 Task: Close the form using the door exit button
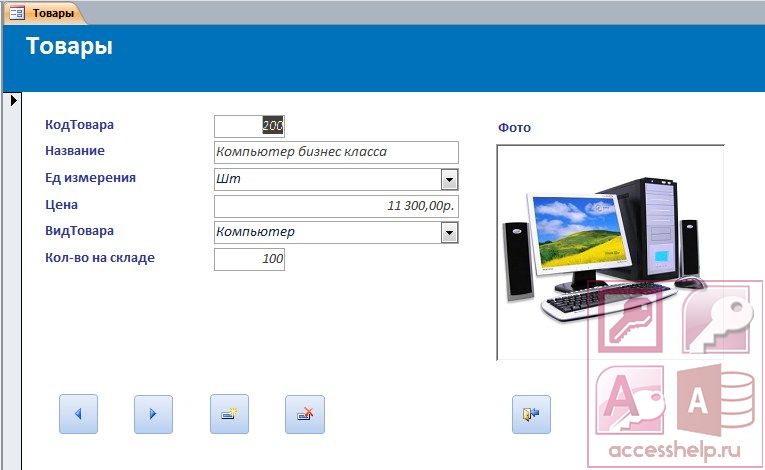[x=531, y=414]
